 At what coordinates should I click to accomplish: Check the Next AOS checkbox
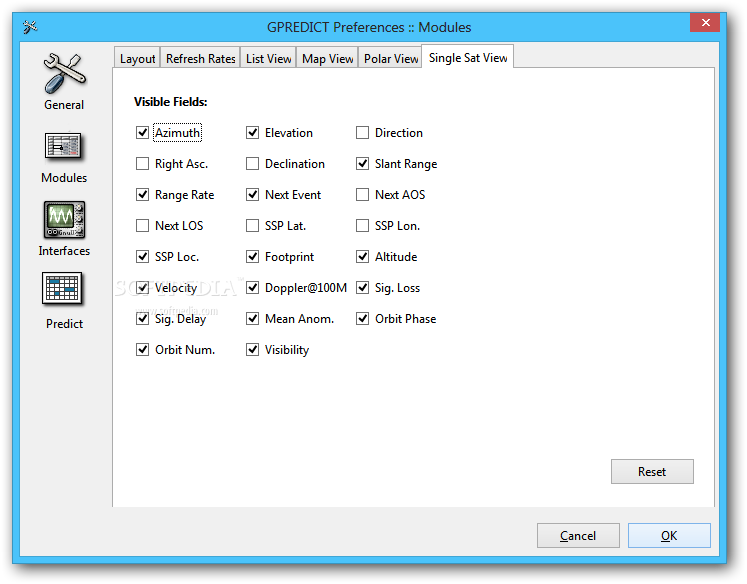coord(363,194)
